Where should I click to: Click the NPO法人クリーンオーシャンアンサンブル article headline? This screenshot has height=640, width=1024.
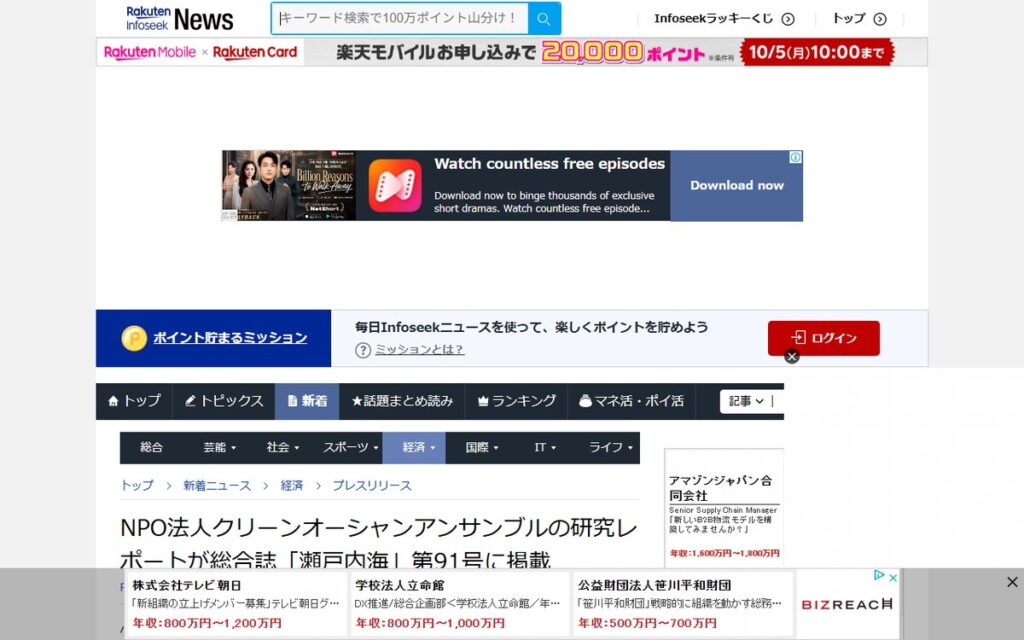coord(379,542)
